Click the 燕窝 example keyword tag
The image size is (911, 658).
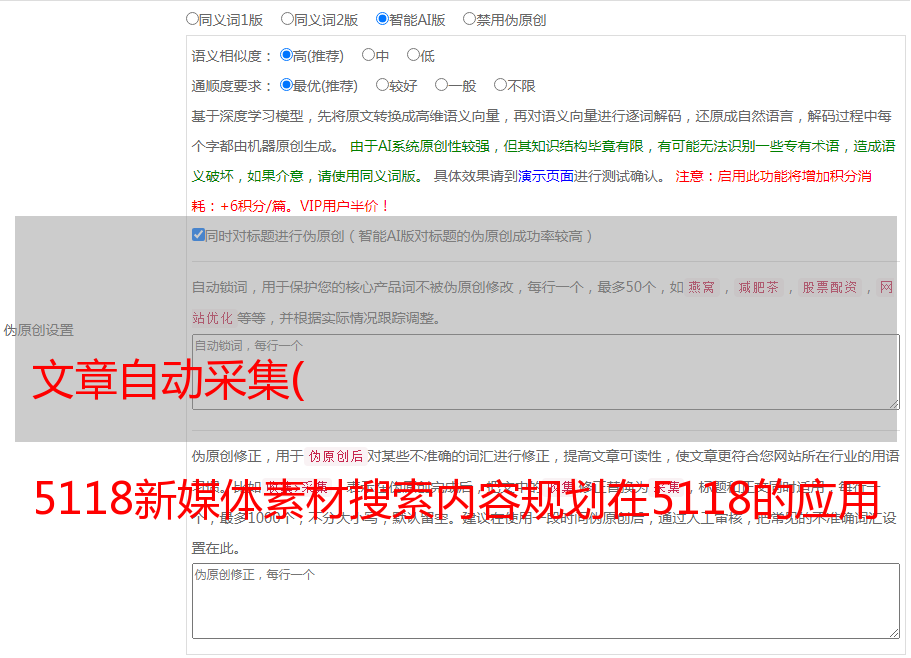click(702, 287)
